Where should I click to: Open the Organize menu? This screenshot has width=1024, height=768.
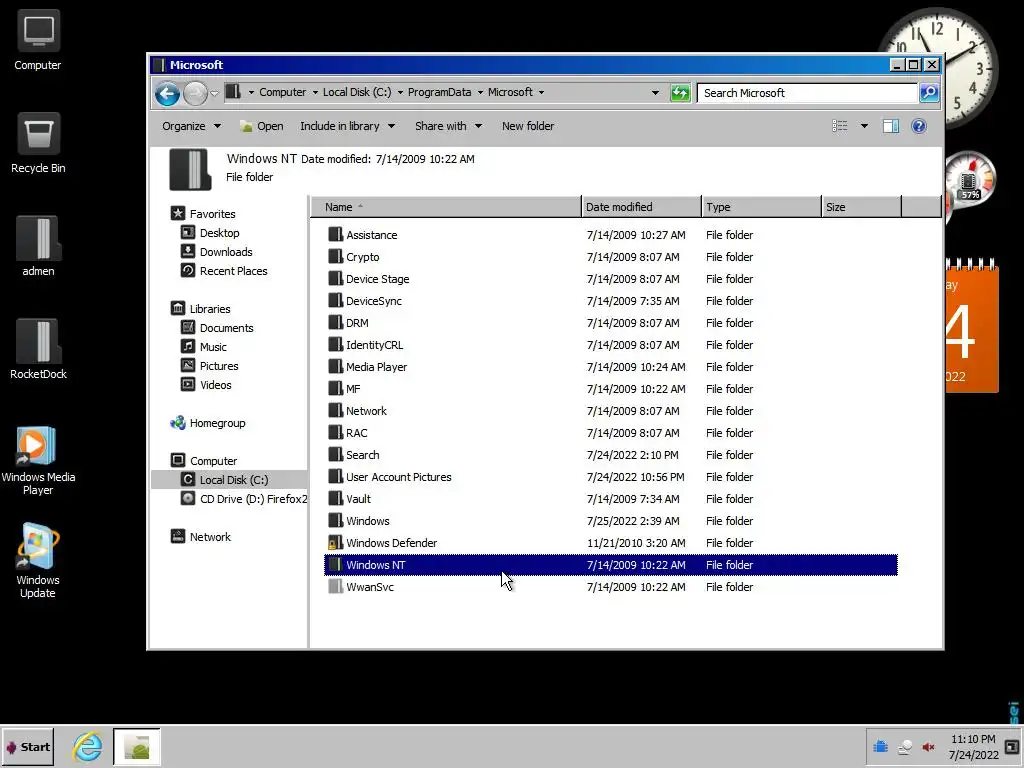(191, 126)
